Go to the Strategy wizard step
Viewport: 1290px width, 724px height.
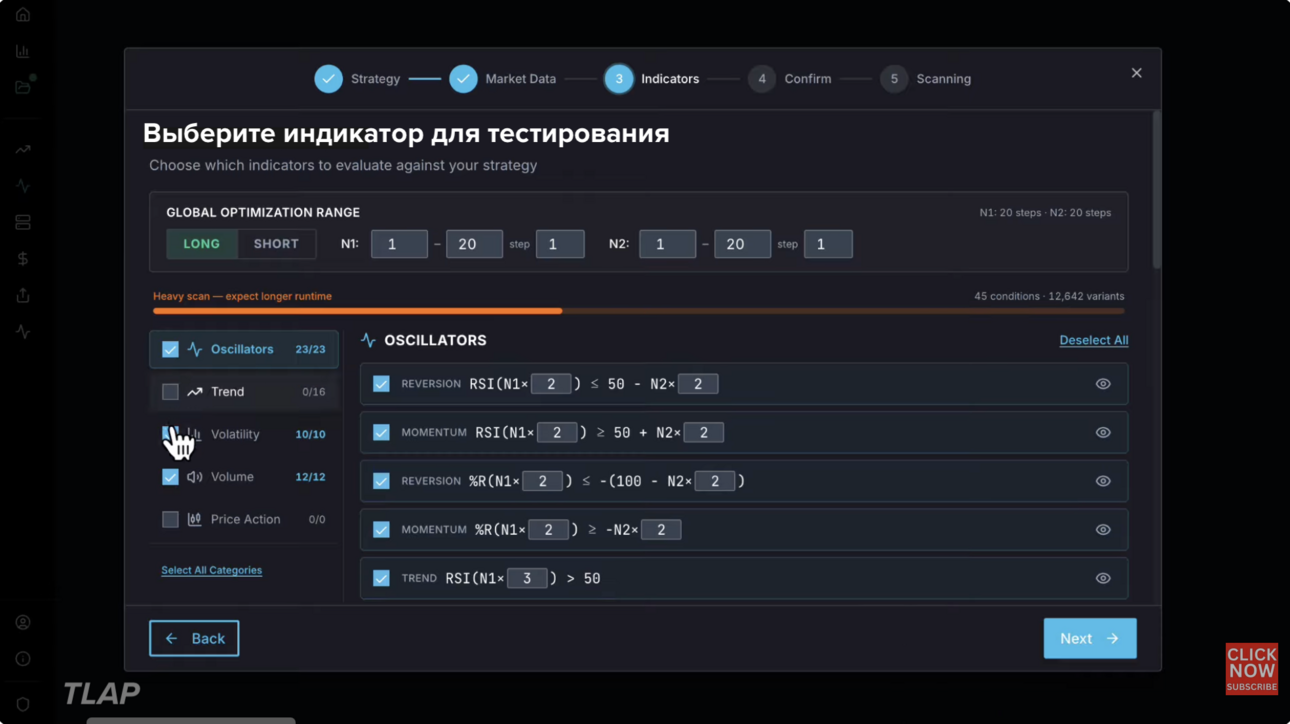(x=357, y=79)
